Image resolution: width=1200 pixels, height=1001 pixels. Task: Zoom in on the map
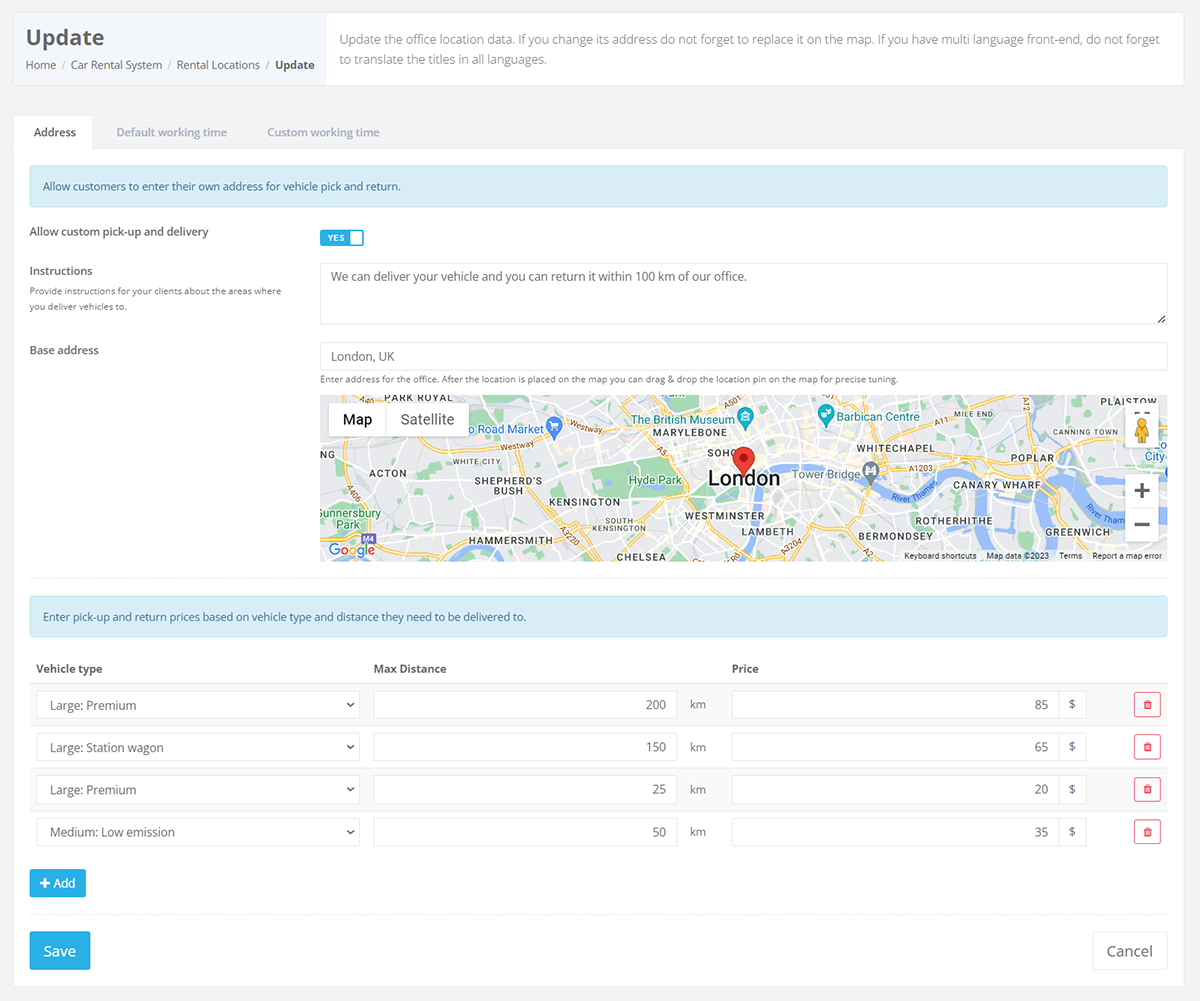(1141, 490)
